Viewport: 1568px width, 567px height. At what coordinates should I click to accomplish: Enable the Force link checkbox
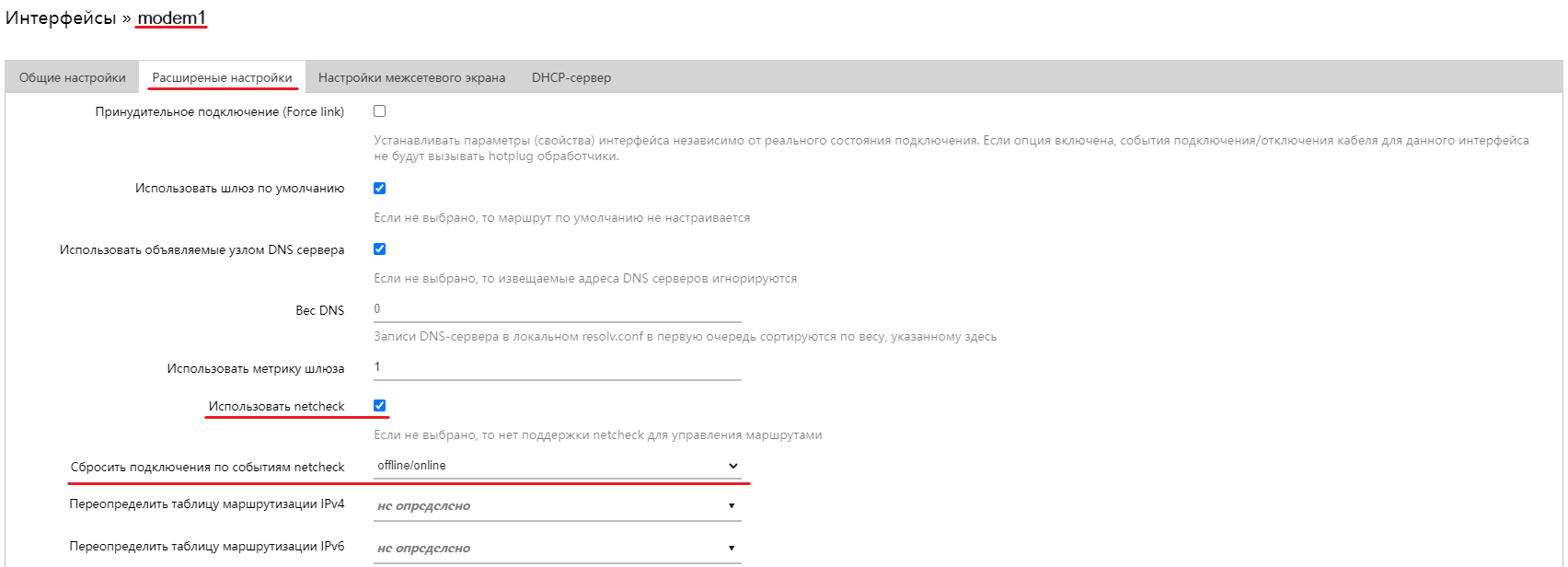pyautogui.click(x=377, y=110)
